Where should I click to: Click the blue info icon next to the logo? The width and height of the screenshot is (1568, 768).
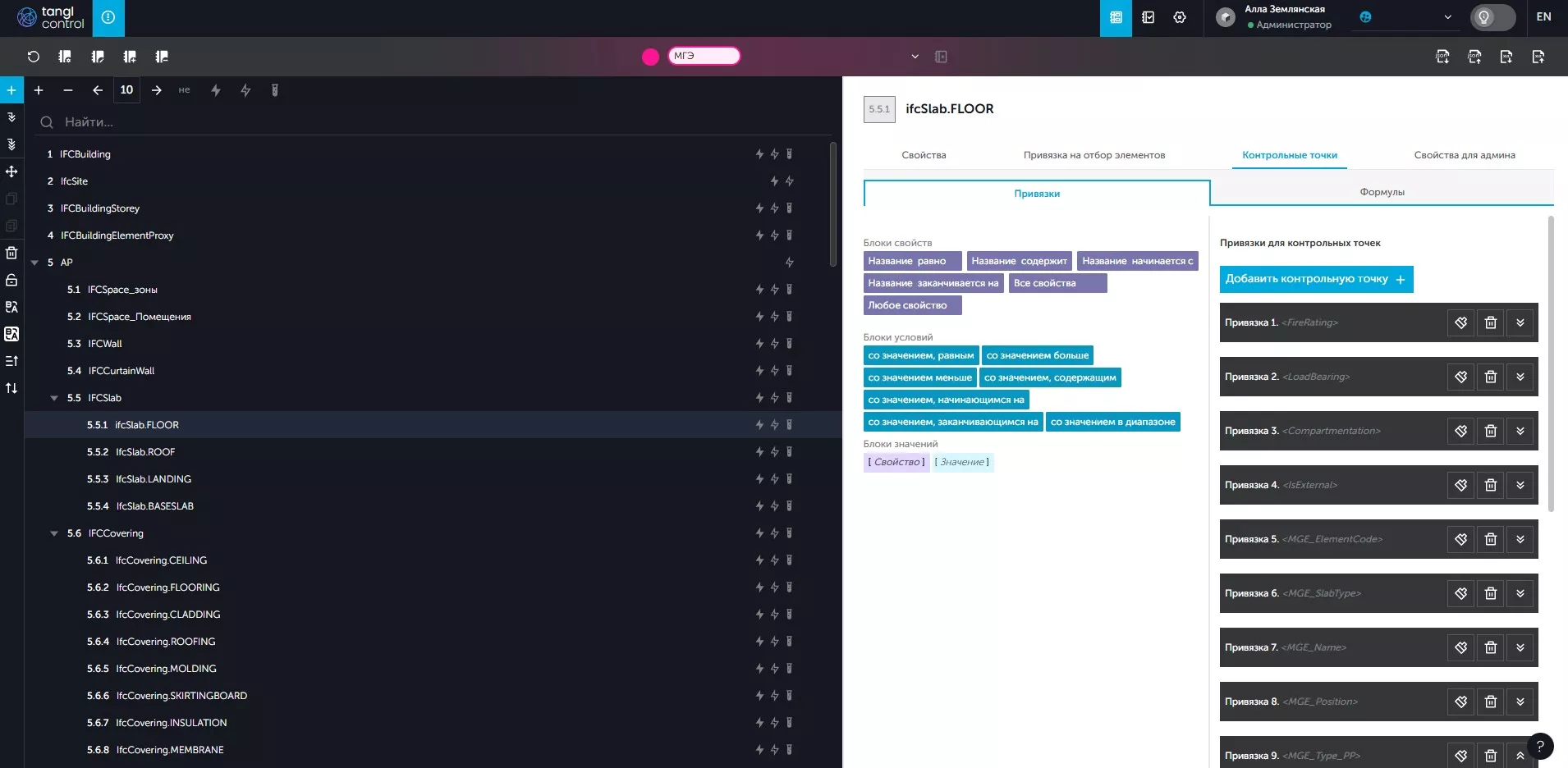point(108,17)
